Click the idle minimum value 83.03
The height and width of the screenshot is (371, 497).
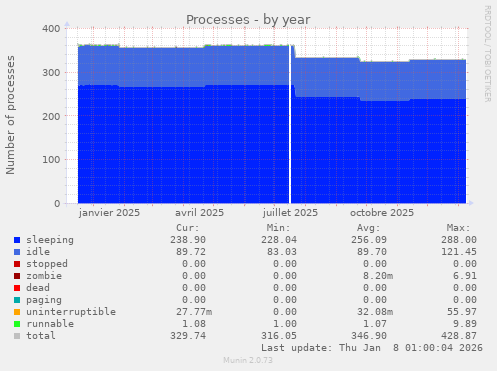point(282,252)
